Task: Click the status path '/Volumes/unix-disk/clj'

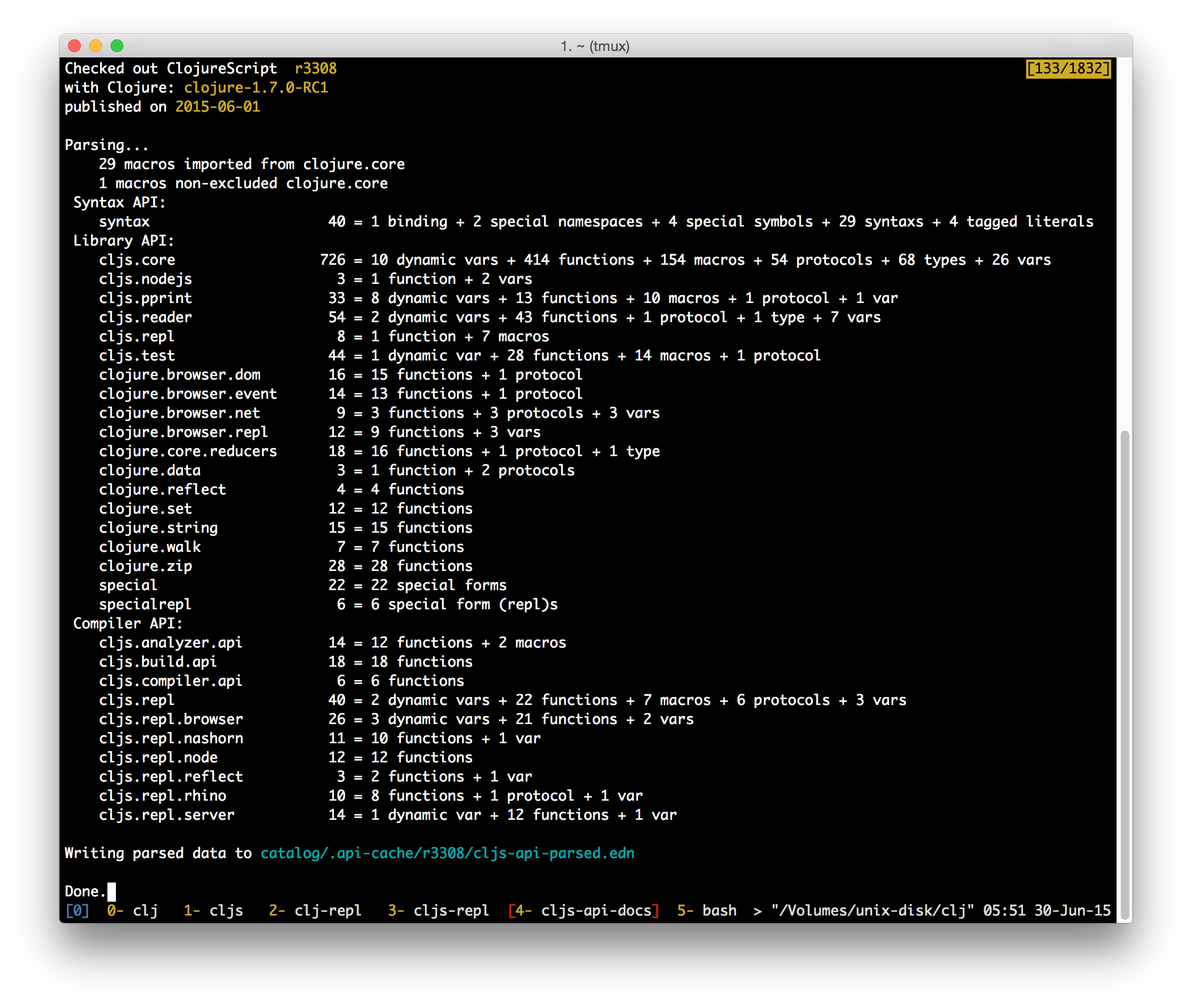Action: 872,910
